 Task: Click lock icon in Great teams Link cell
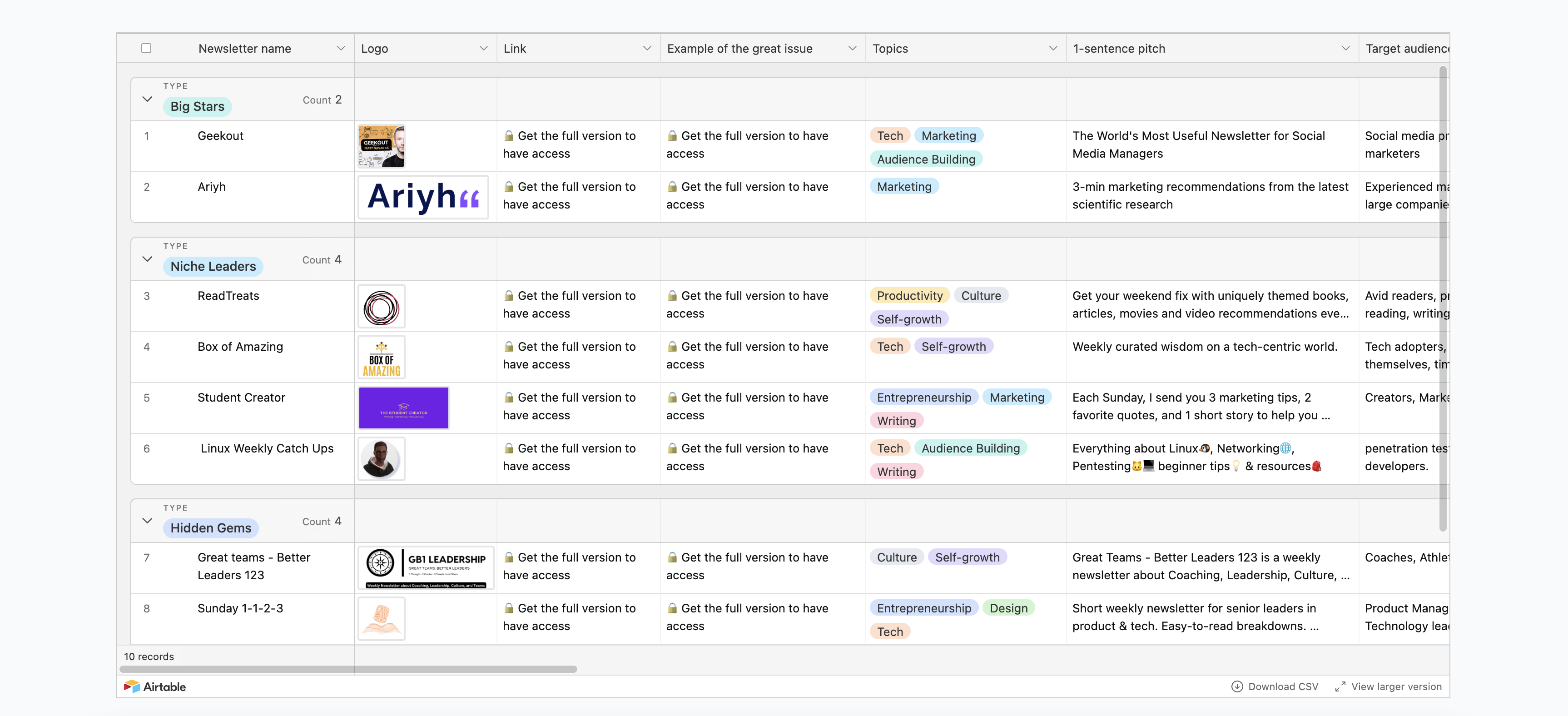[509, 558]
